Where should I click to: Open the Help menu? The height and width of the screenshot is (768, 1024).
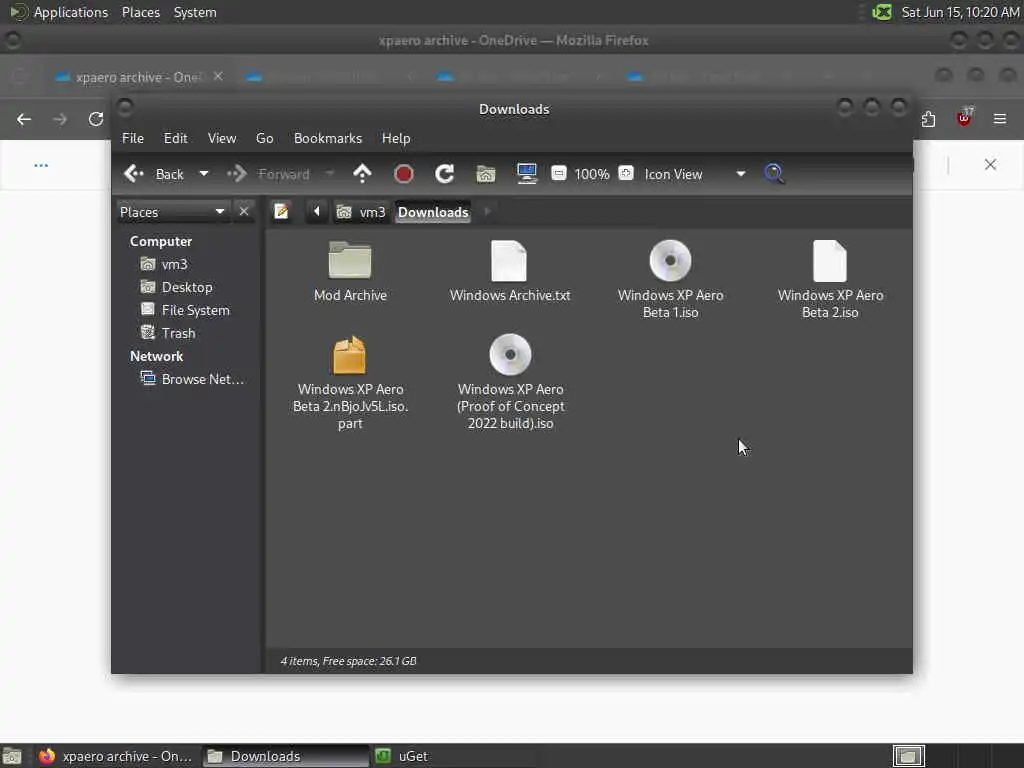pyautogui.click(x=396, y=138)
